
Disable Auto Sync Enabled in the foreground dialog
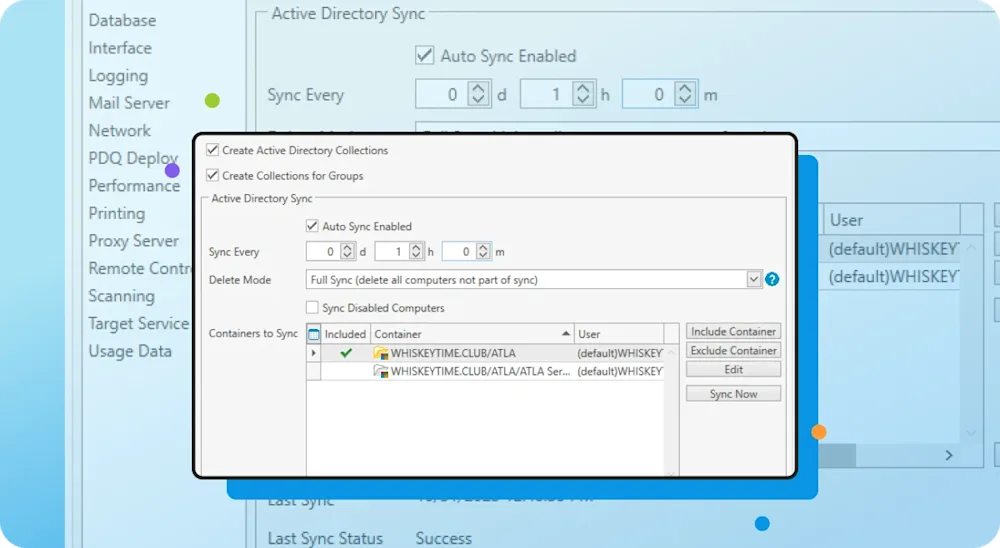coord(313,227)
